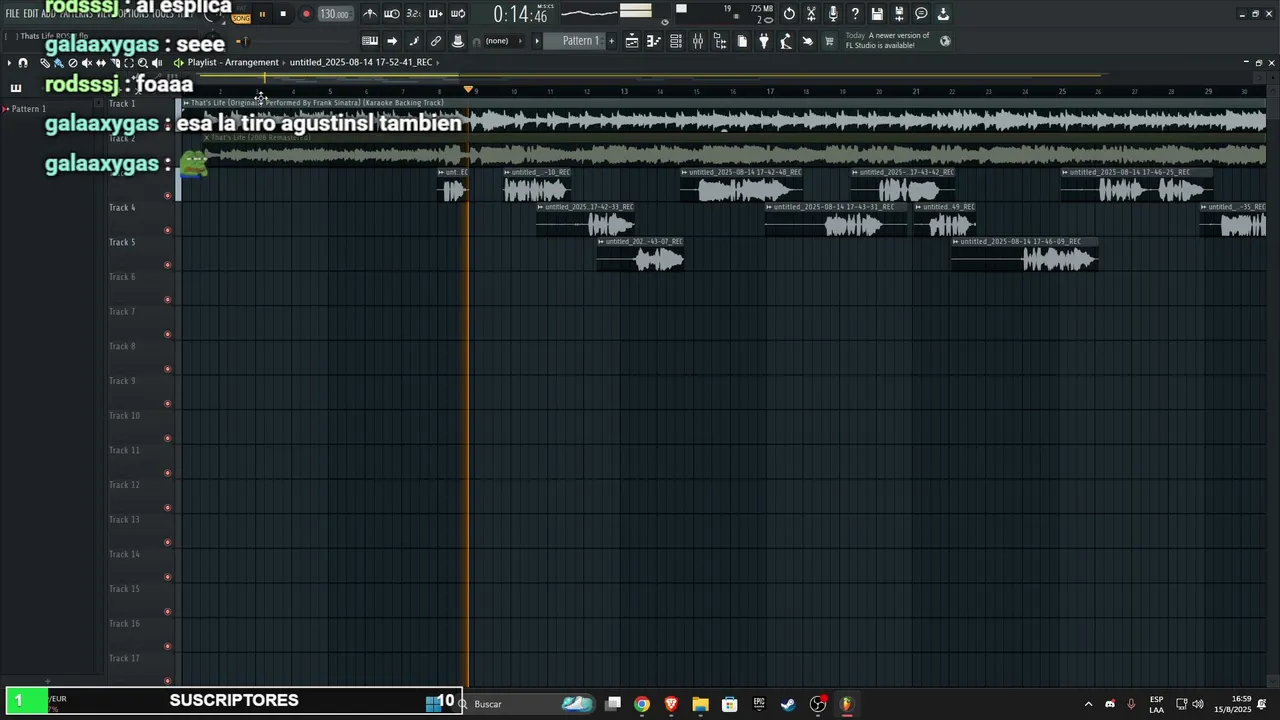The height and width of the screenshot is (720, 1280).
Task: Add new pattern with plus button
Action: (611, 41)
